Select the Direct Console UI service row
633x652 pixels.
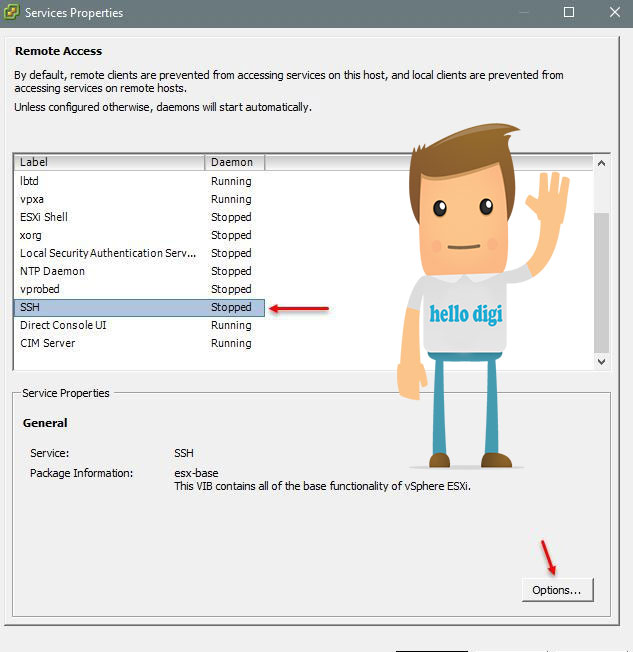pyautogui.click(x=139, y=325)
